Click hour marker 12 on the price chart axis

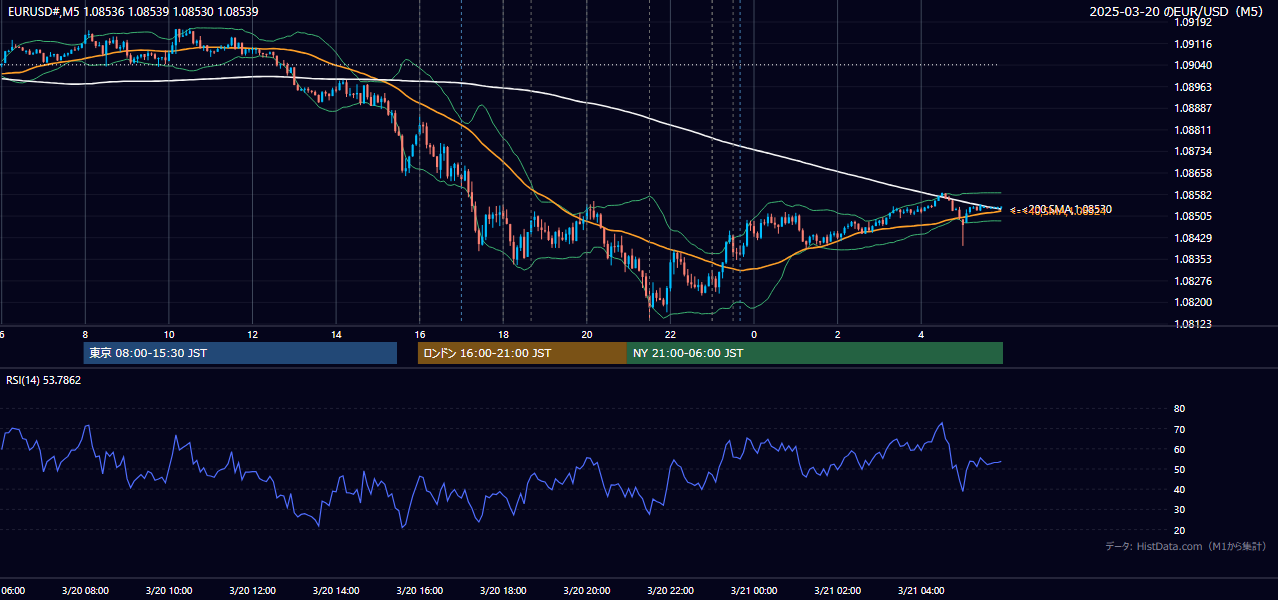tap(252, 335)
